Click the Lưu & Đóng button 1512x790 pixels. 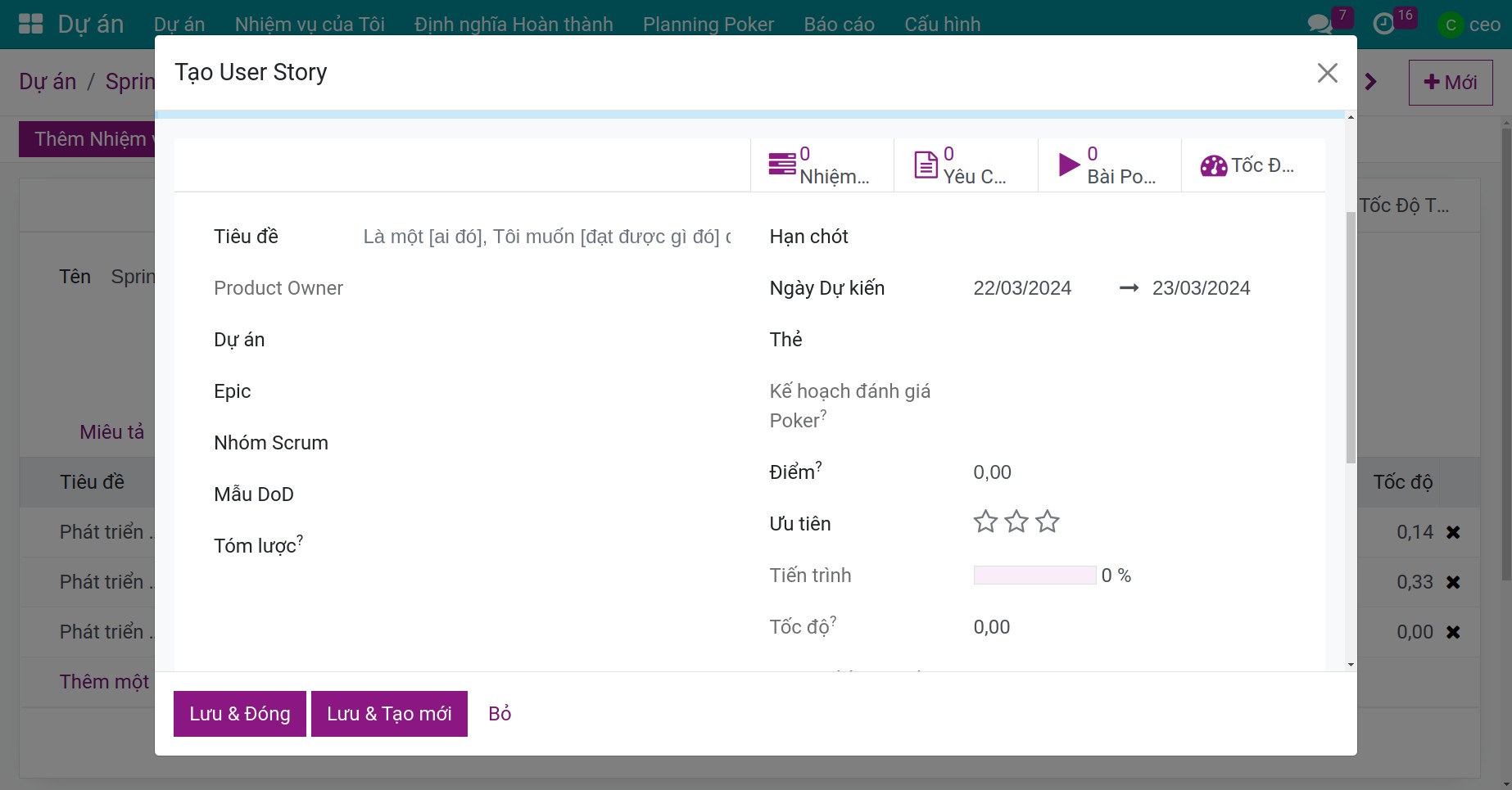240,714
